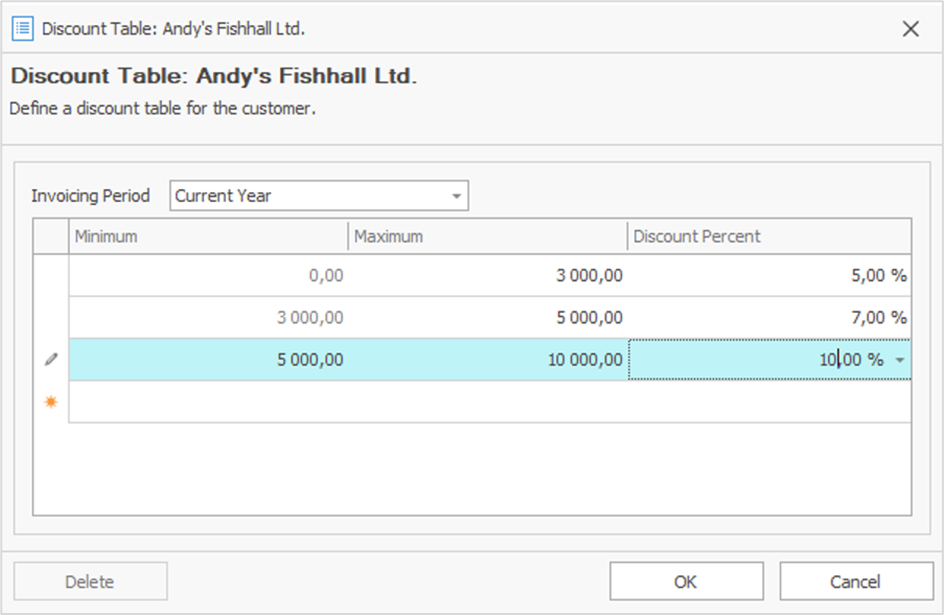
Task: Click the Delete button
Action: tap(90, 581)
